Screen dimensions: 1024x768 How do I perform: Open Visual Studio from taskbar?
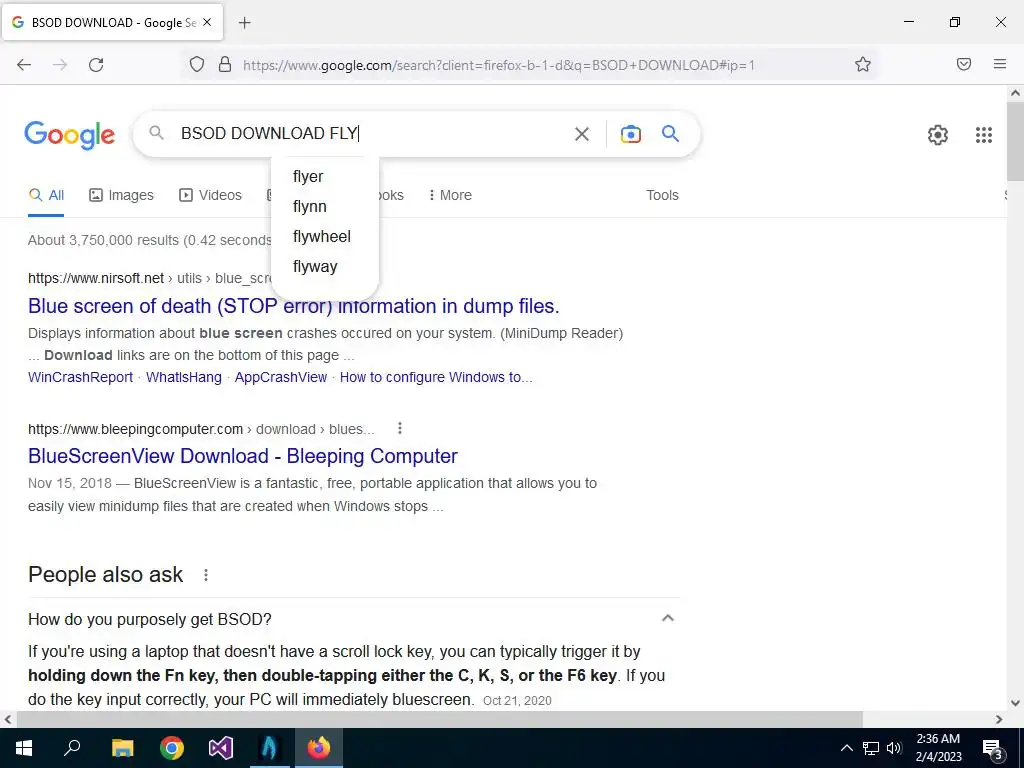coord(221,748)
